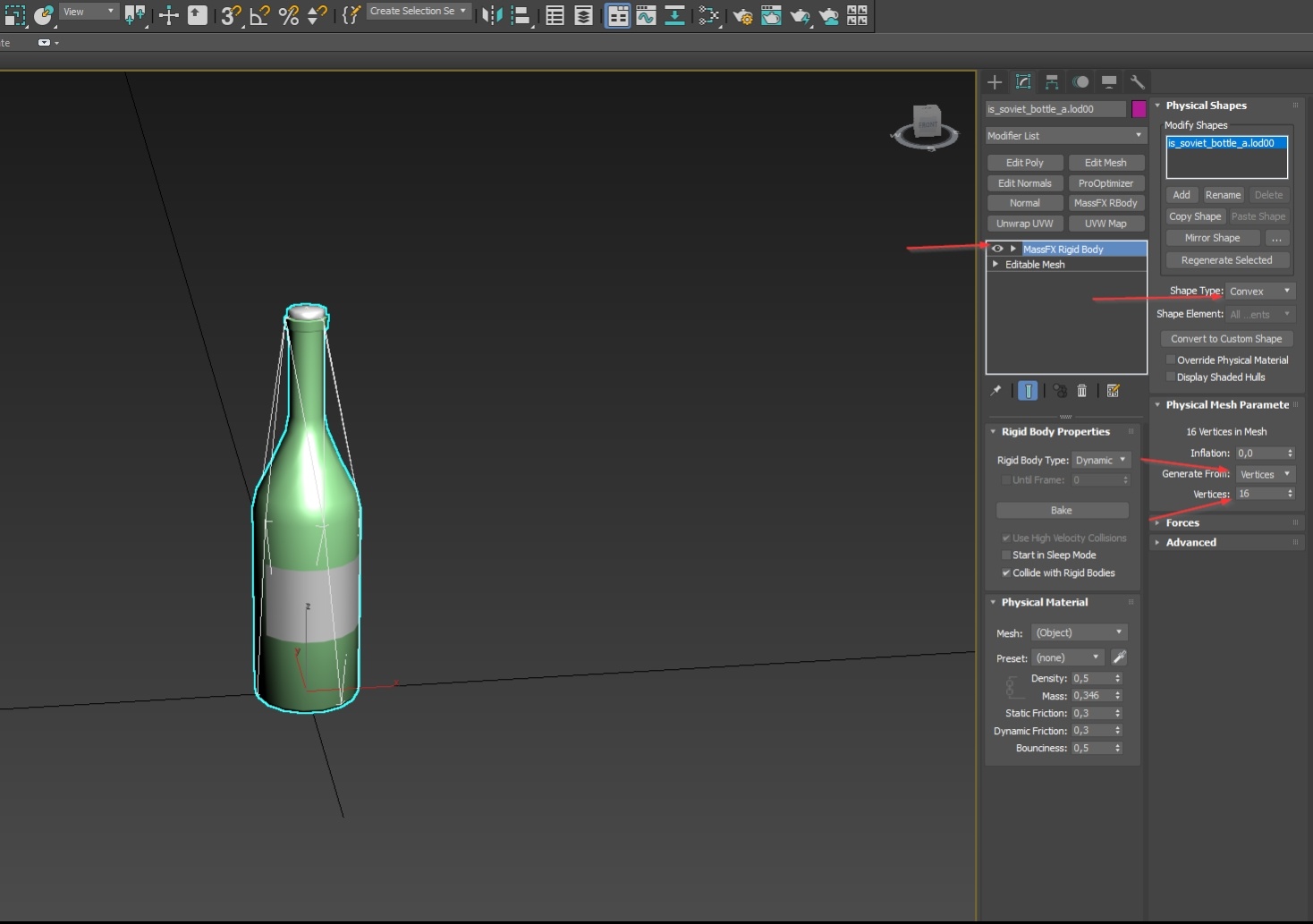1313x924 pixels.
Task: Open the Scene Explorer toggle icon
Action: pyautogui.click(x=555, y=15)
